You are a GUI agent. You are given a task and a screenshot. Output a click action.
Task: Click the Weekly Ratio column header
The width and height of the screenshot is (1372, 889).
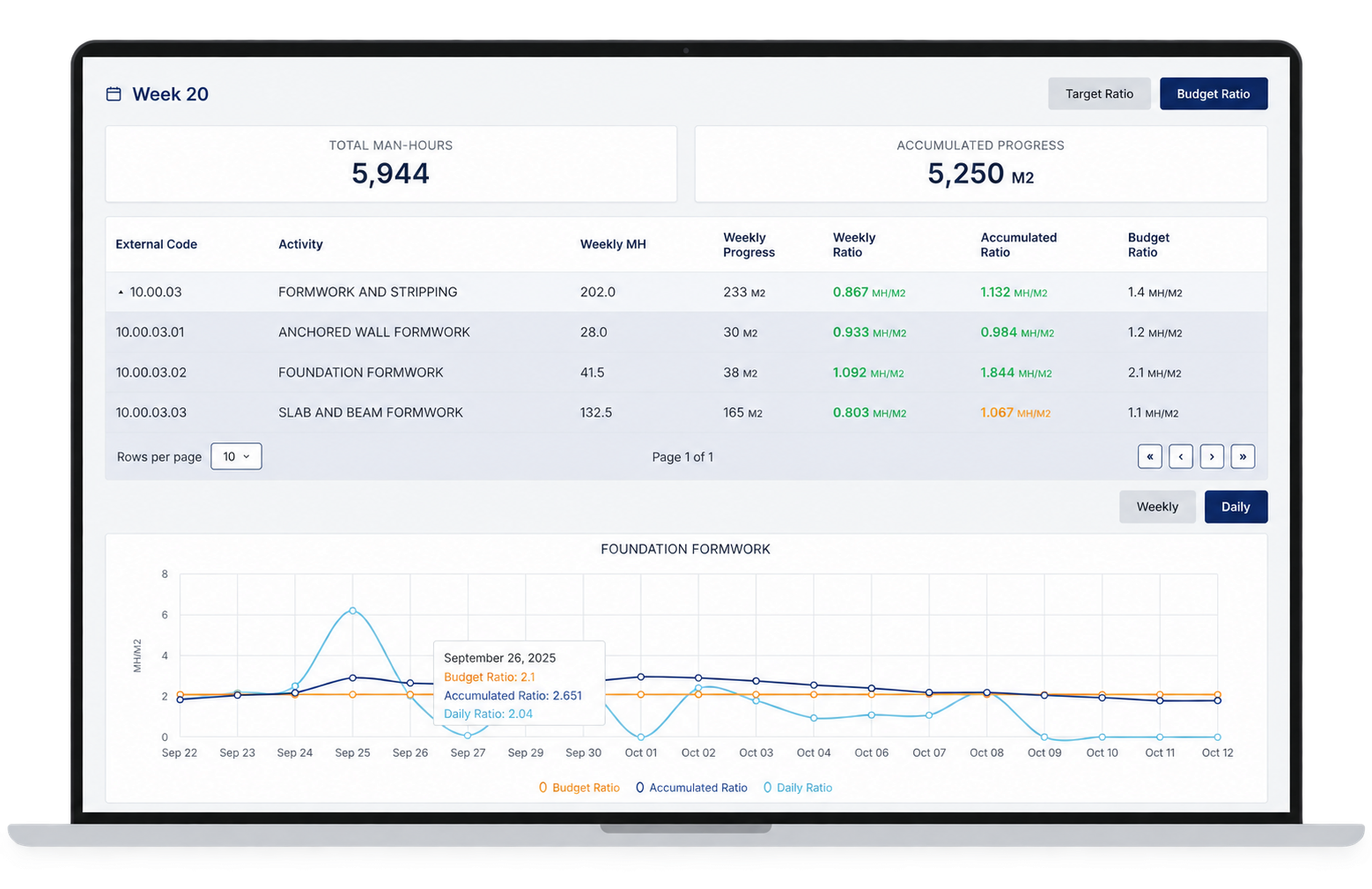[x=854, y=245]
